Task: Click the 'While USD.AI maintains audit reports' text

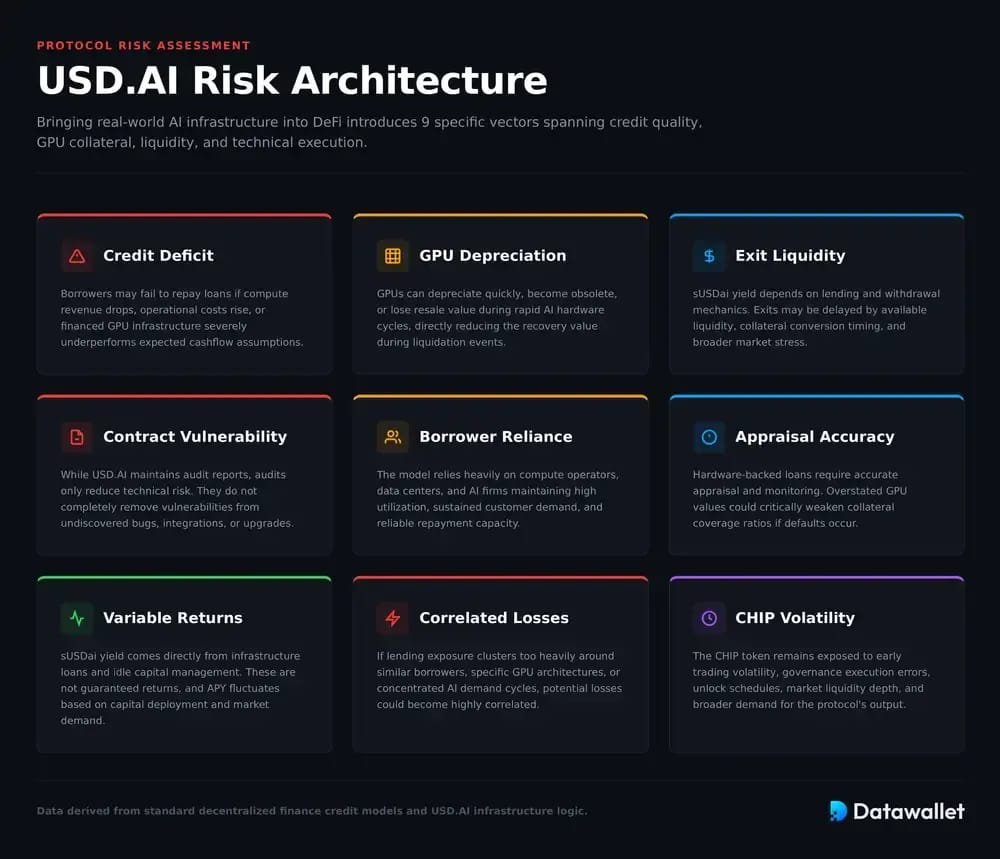Action: coord(177,499)
